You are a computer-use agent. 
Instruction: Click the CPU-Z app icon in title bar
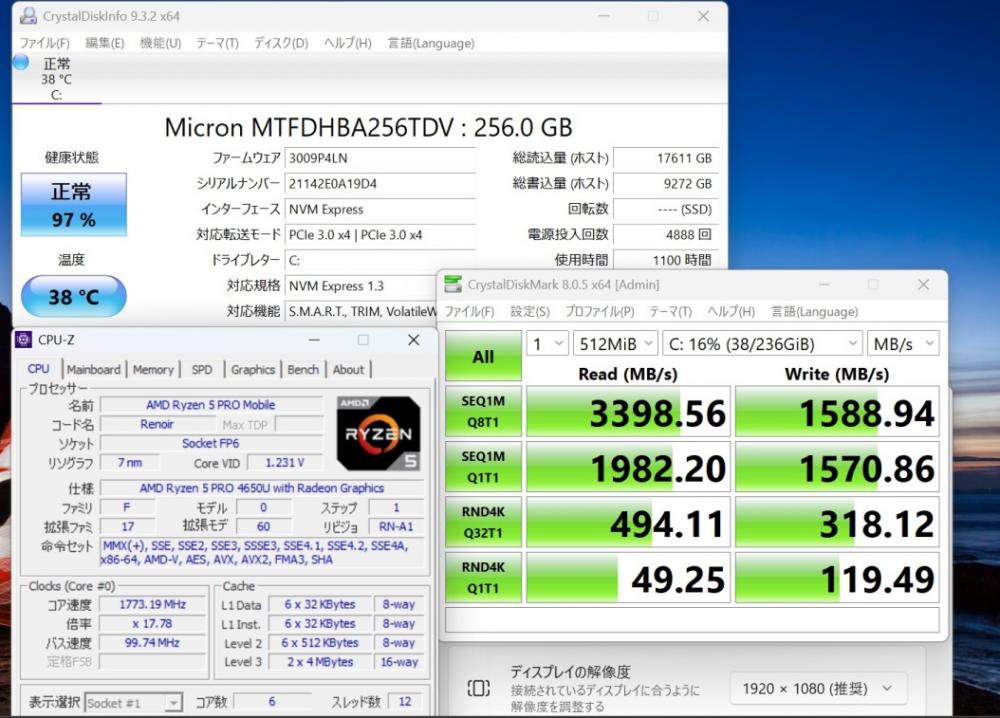24,340
